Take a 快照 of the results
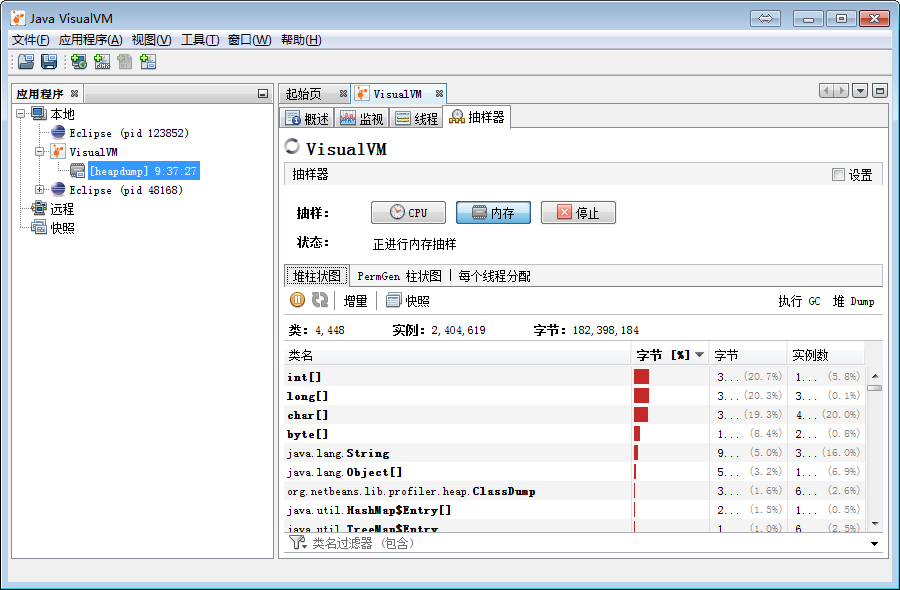This screenshot has width=900, height=590. coord(408,301)
